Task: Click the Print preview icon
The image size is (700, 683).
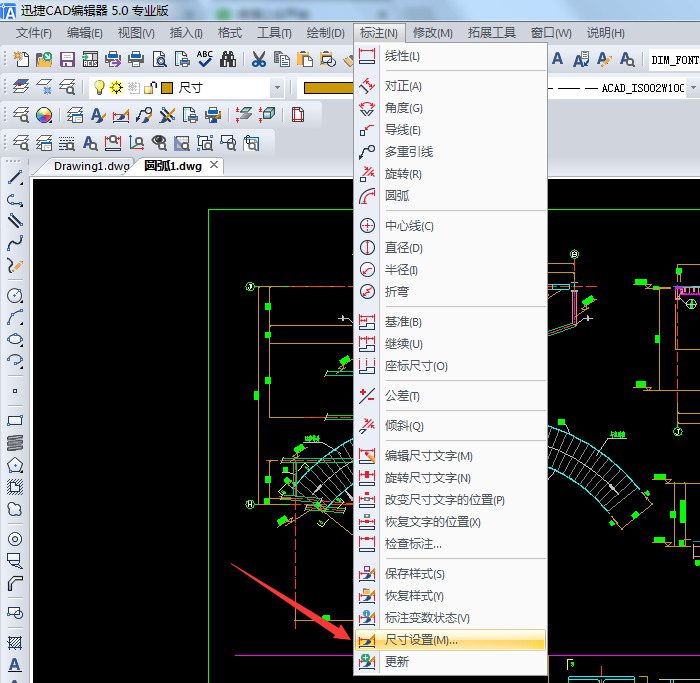Action: pyautogui.click(x=159, y=59)
